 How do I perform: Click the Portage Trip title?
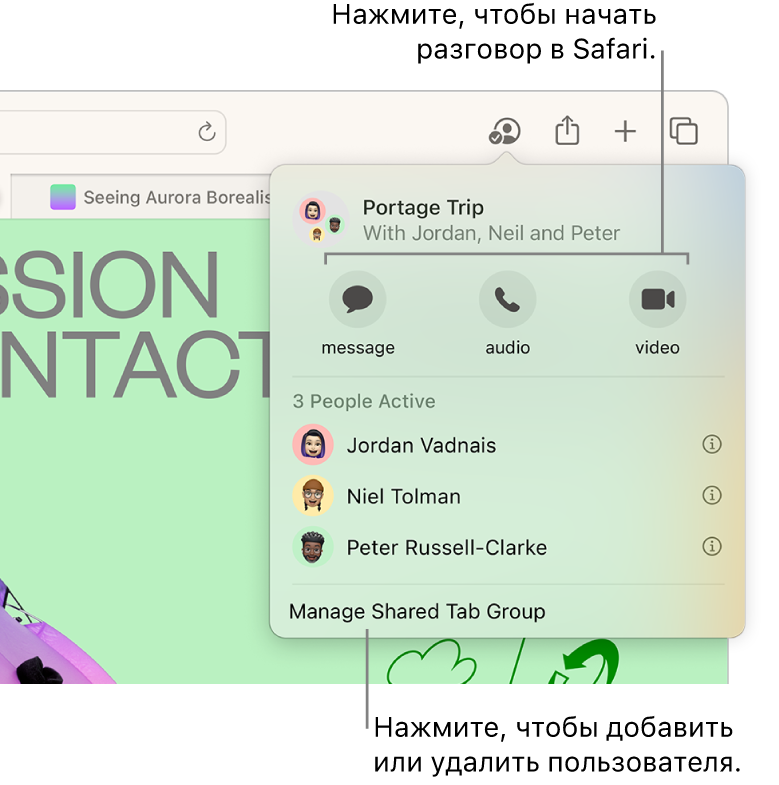tap(423, 207)
